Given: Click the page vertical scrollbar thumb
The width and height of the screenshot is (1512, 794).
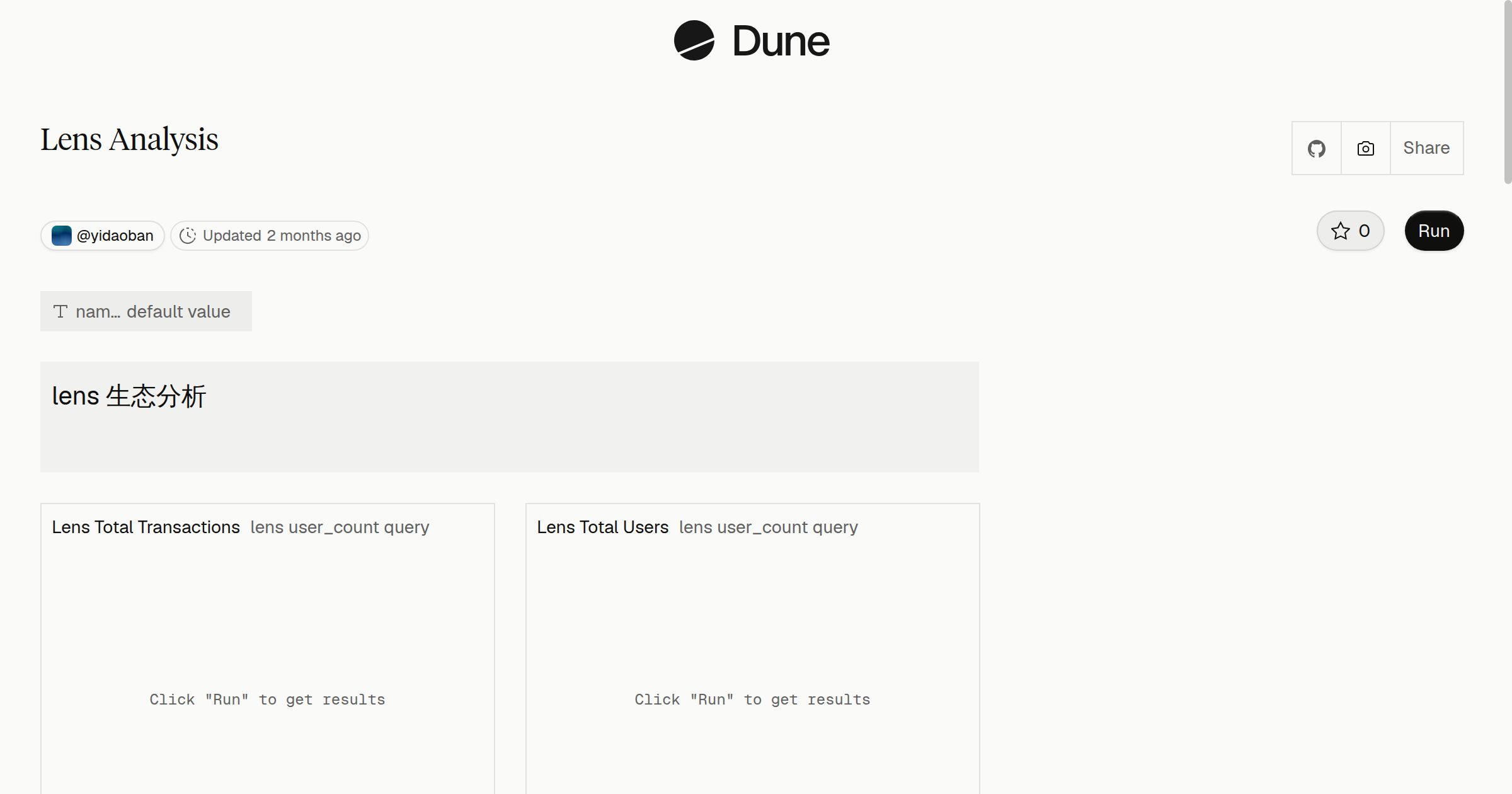Looking at the screenshot, I should tap(1508, 92).
